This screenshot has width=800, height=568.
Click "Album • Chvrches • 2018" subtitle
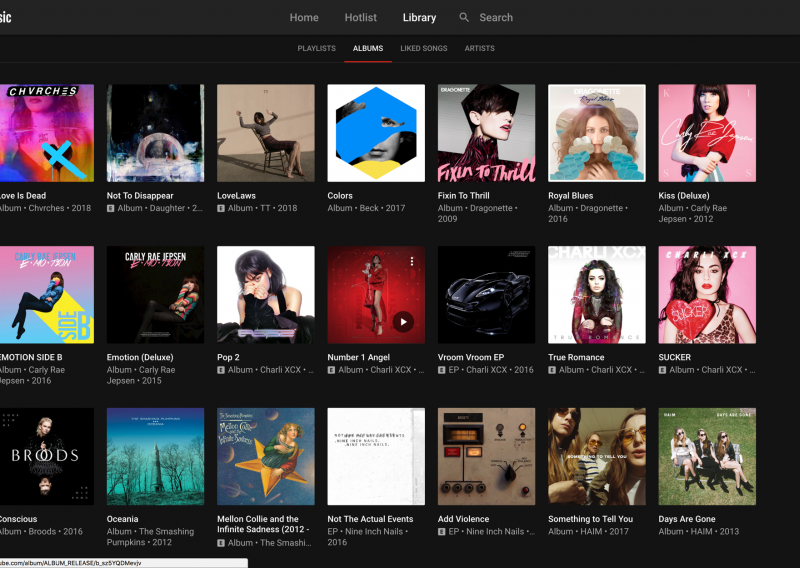click(45, 208)
